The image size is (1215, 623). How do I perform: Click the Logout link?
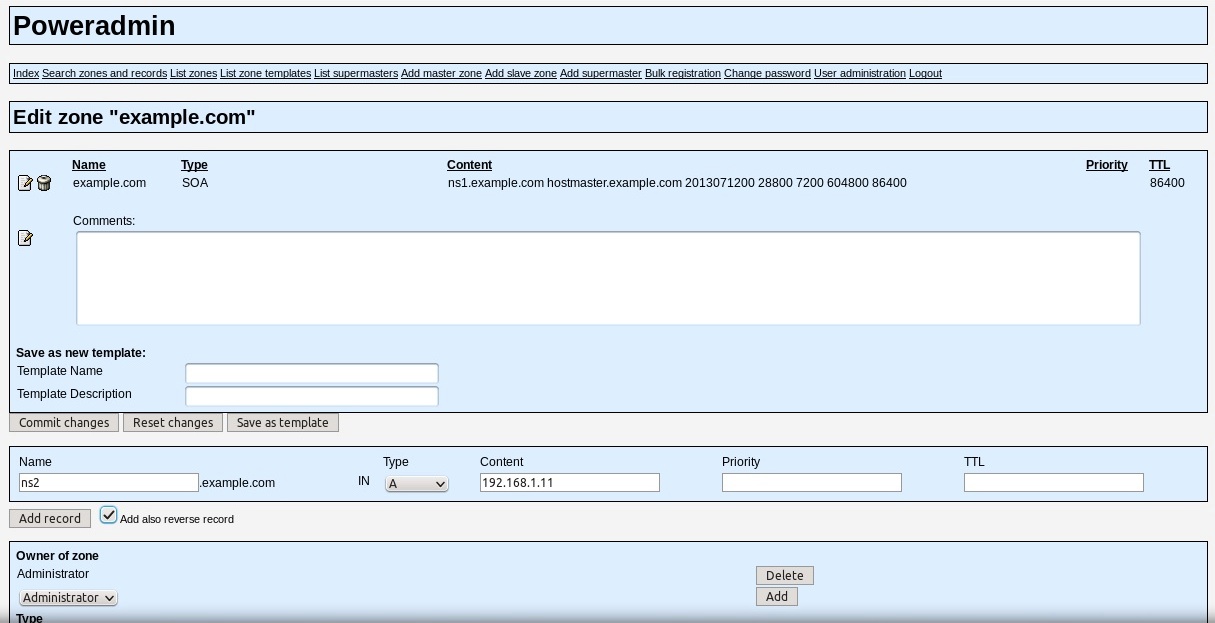pos(925,73)
